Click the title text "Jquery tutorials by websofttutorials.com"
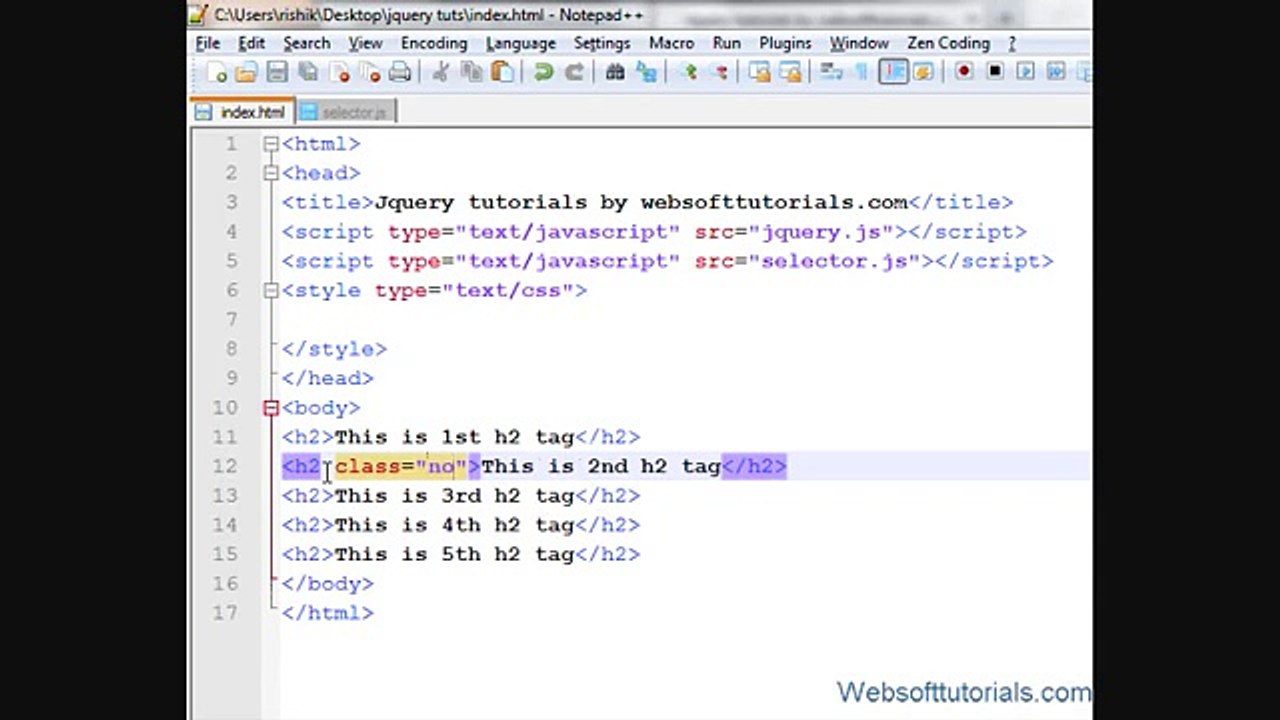 tap(641, 202)
